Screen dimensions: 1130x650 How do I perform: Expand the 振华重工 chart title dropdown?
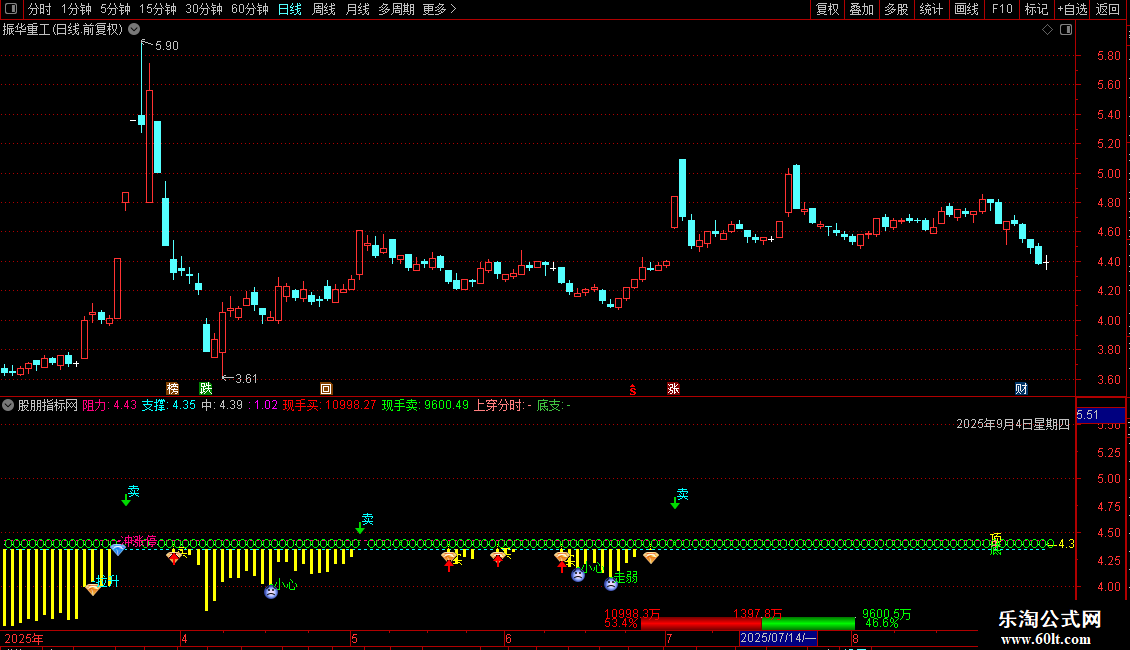134,30
